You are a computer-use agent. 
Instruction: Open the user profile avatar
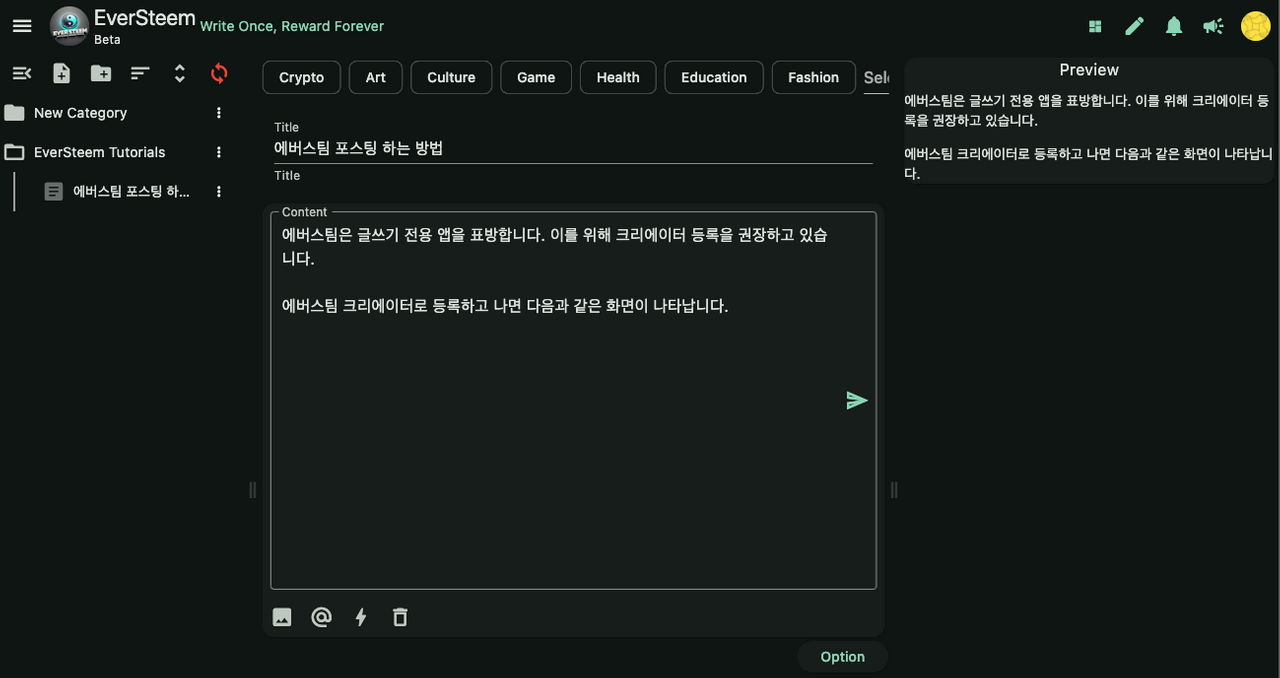point(1256,26)
